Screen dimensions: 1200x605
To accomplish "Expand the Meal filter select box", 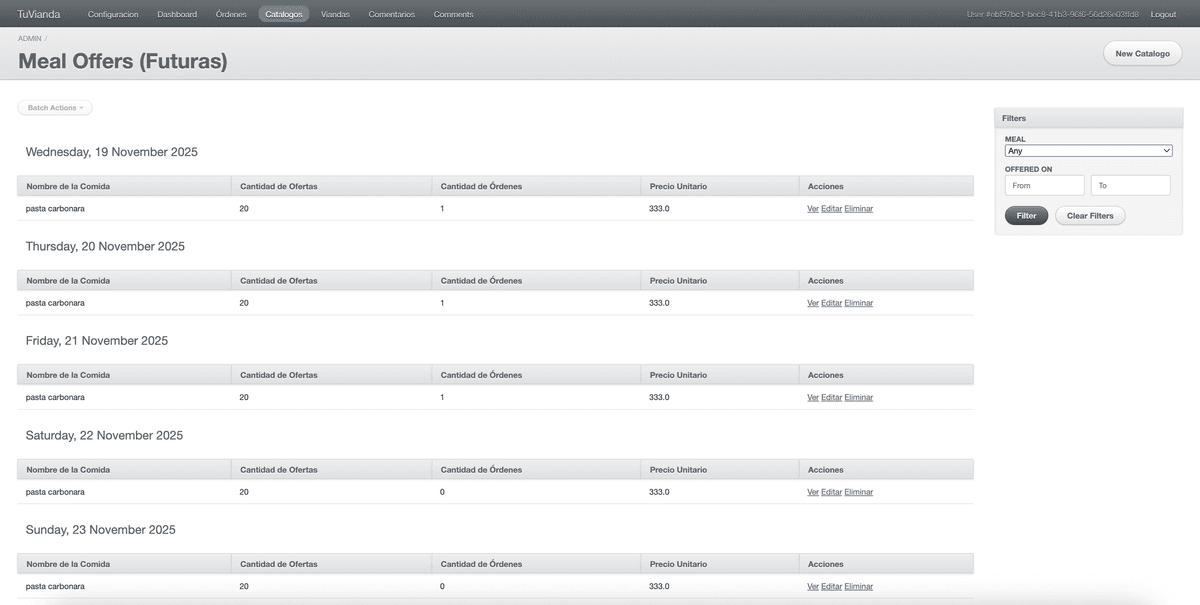I will click(x=1088, y=151).
